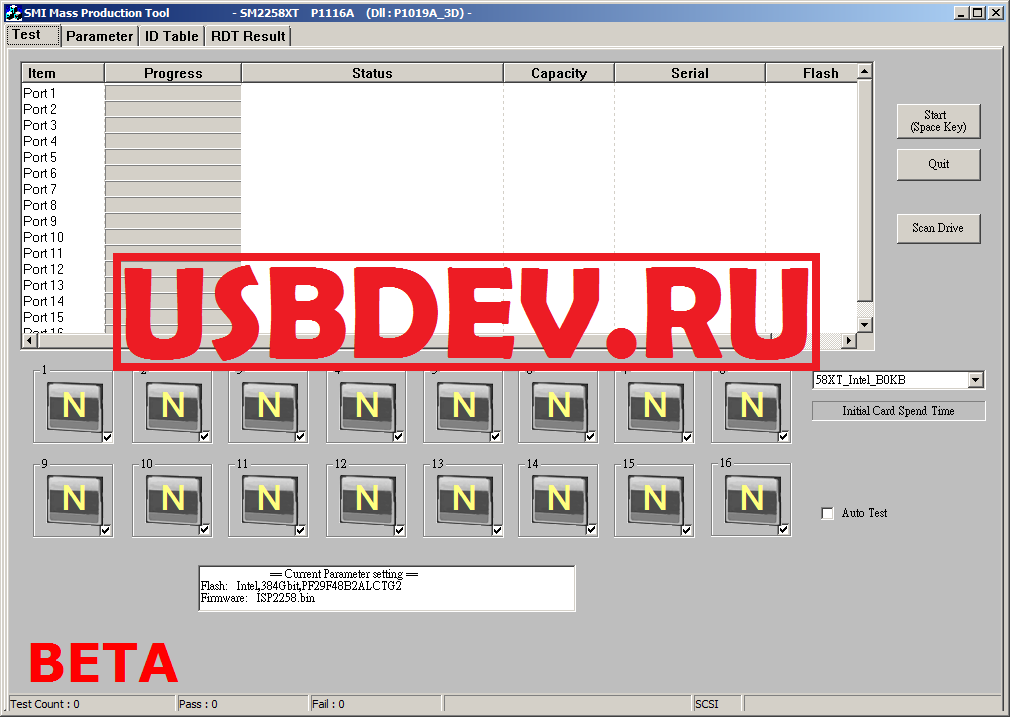Click the port list scroll up arrow
The width and height of the screenshot is (1010, 717).
click(865, 71)
